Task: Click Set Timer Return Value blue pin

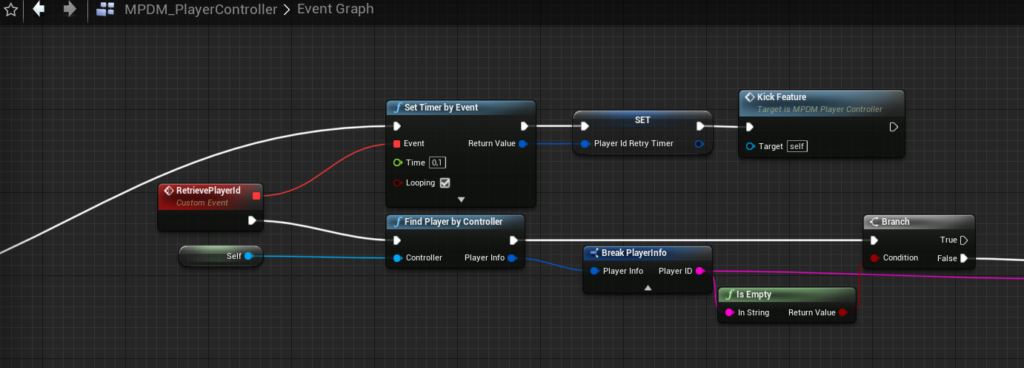Action: tap(522, 144)
